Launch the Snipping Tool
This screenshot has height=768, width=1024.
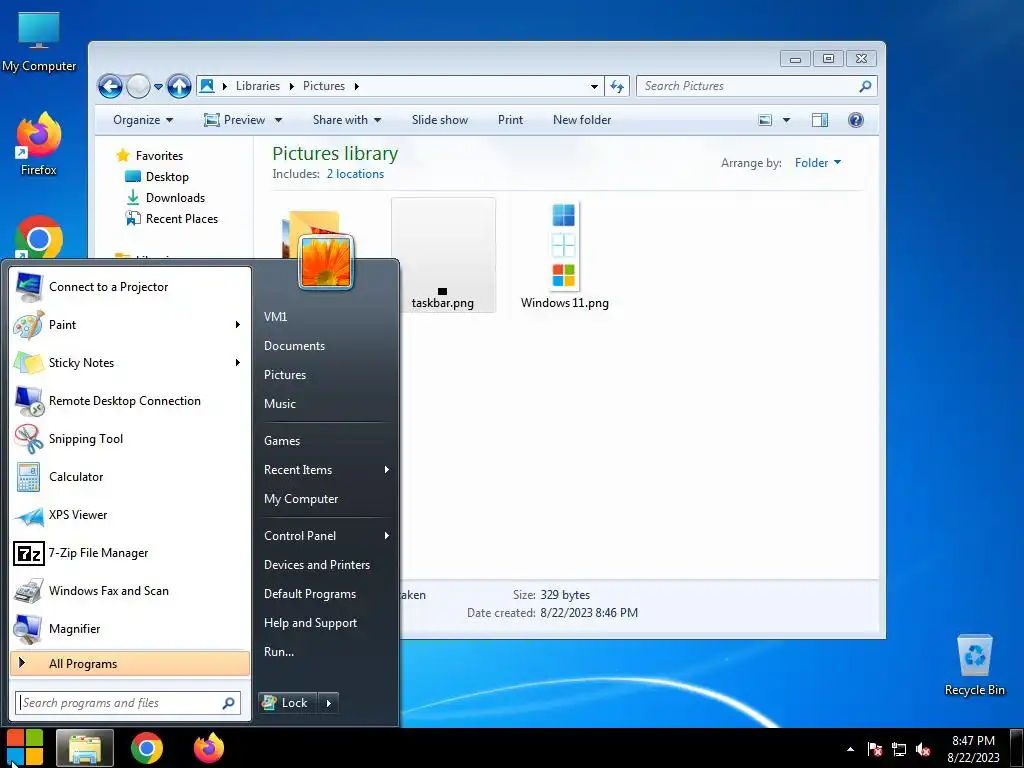pyautogui.click(x=130, y=439)
